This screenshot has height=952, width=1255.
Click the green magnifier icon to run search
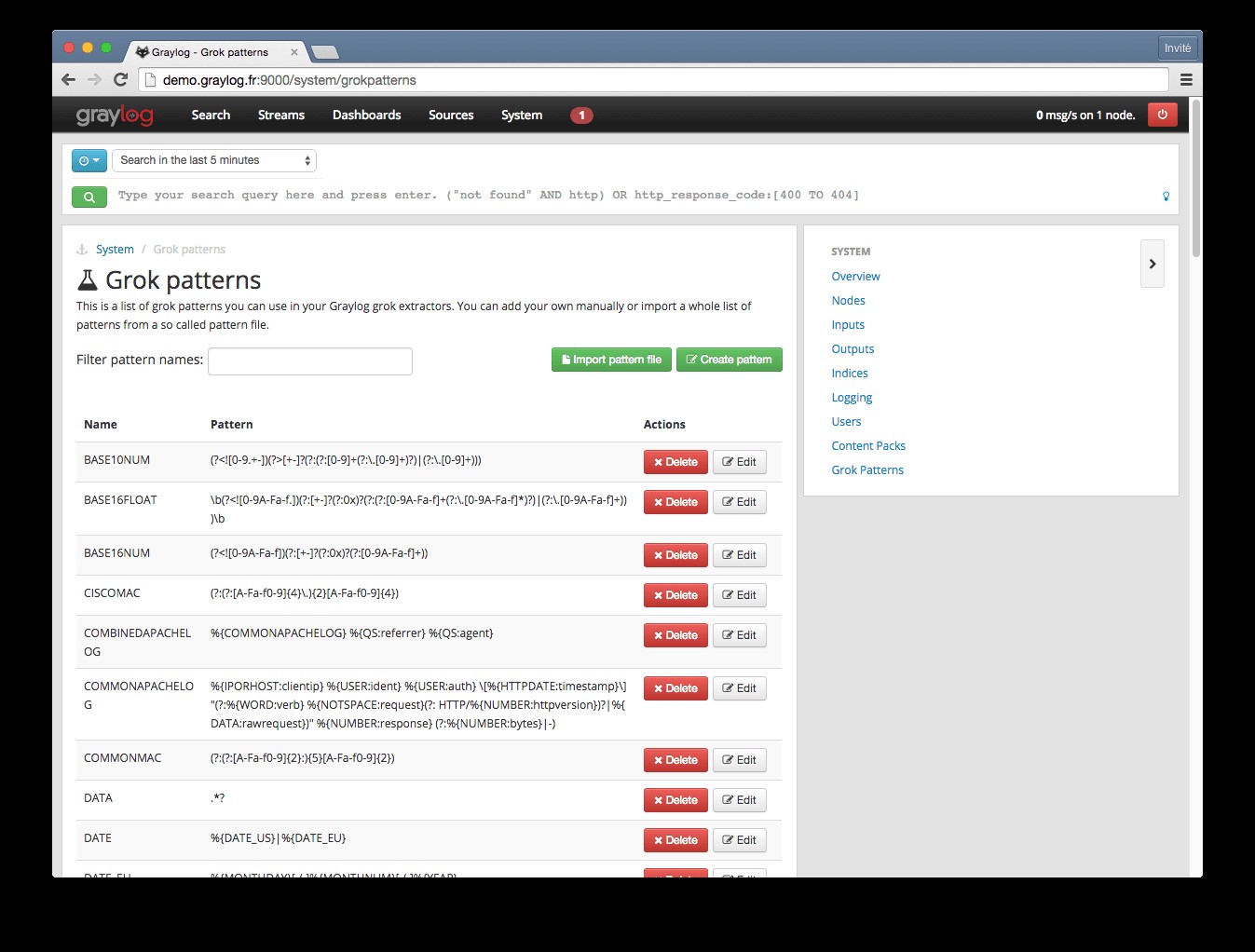pos(89,197)
